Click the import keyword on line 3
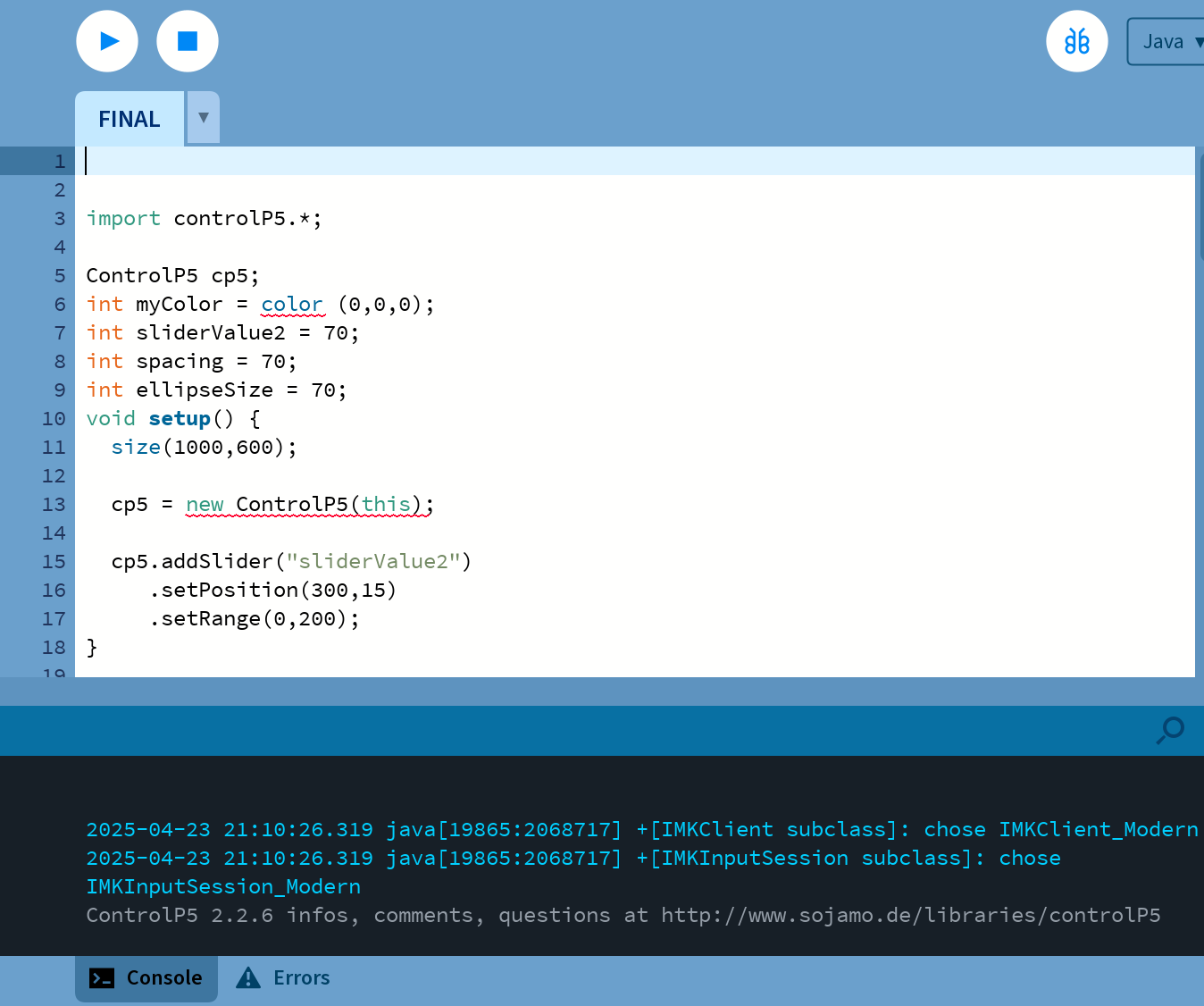The image size is (1204, 1006). click(123, 219)
